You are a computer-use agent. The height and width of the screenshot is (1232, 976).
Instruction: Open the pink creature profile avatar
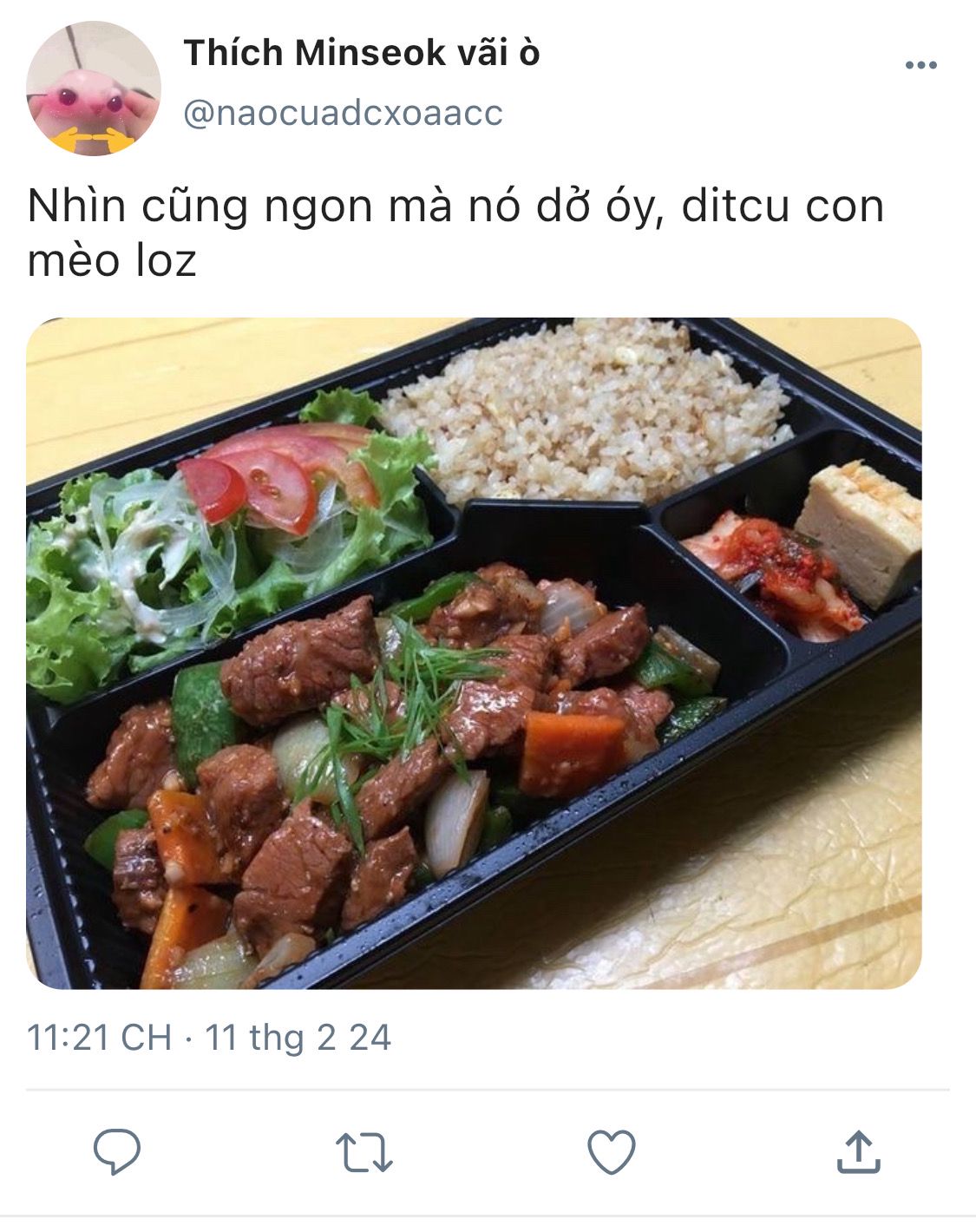[x=94, y=88]
